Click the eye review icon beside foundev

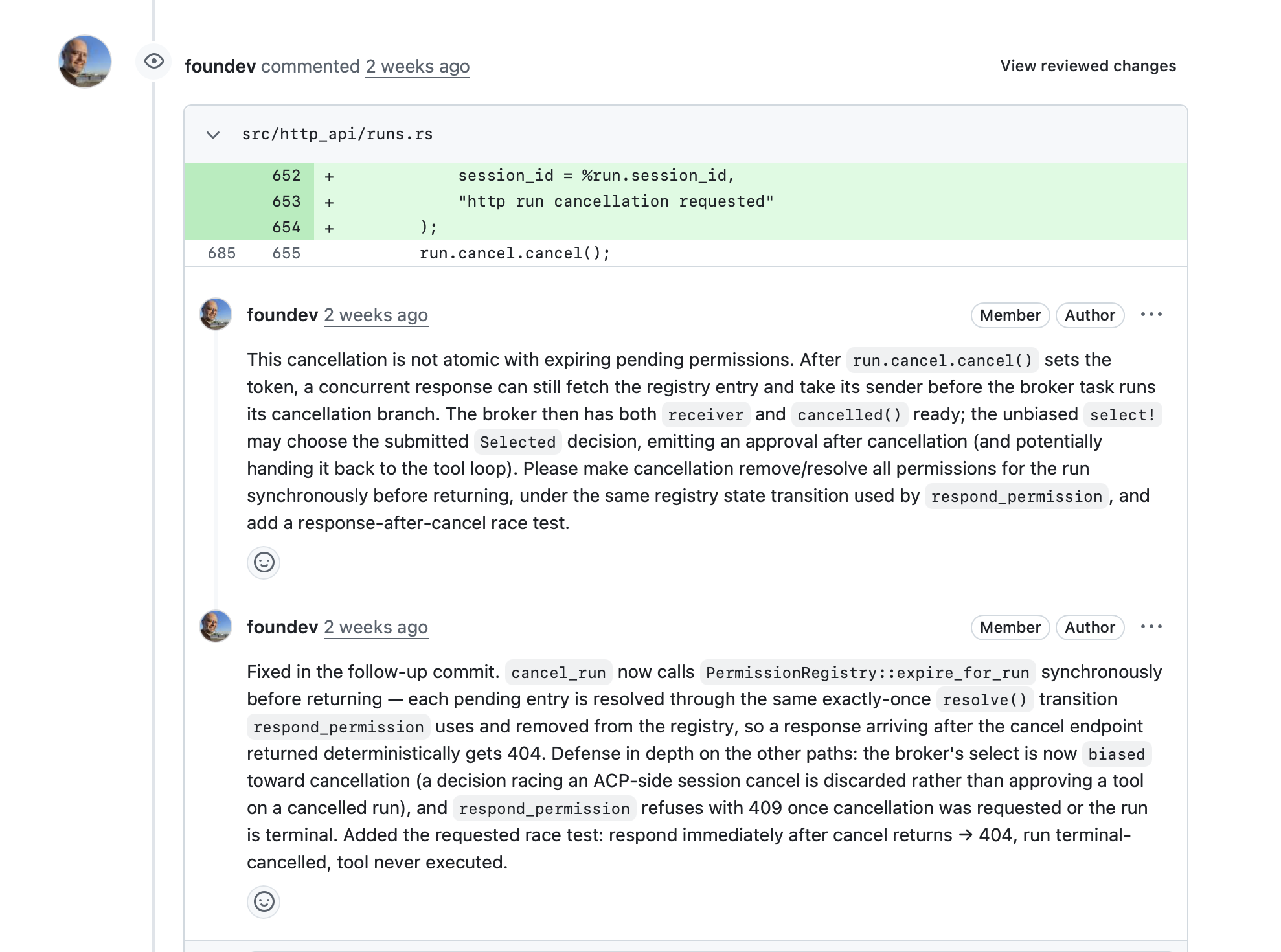pyautogui.click(x=154, y=62)
